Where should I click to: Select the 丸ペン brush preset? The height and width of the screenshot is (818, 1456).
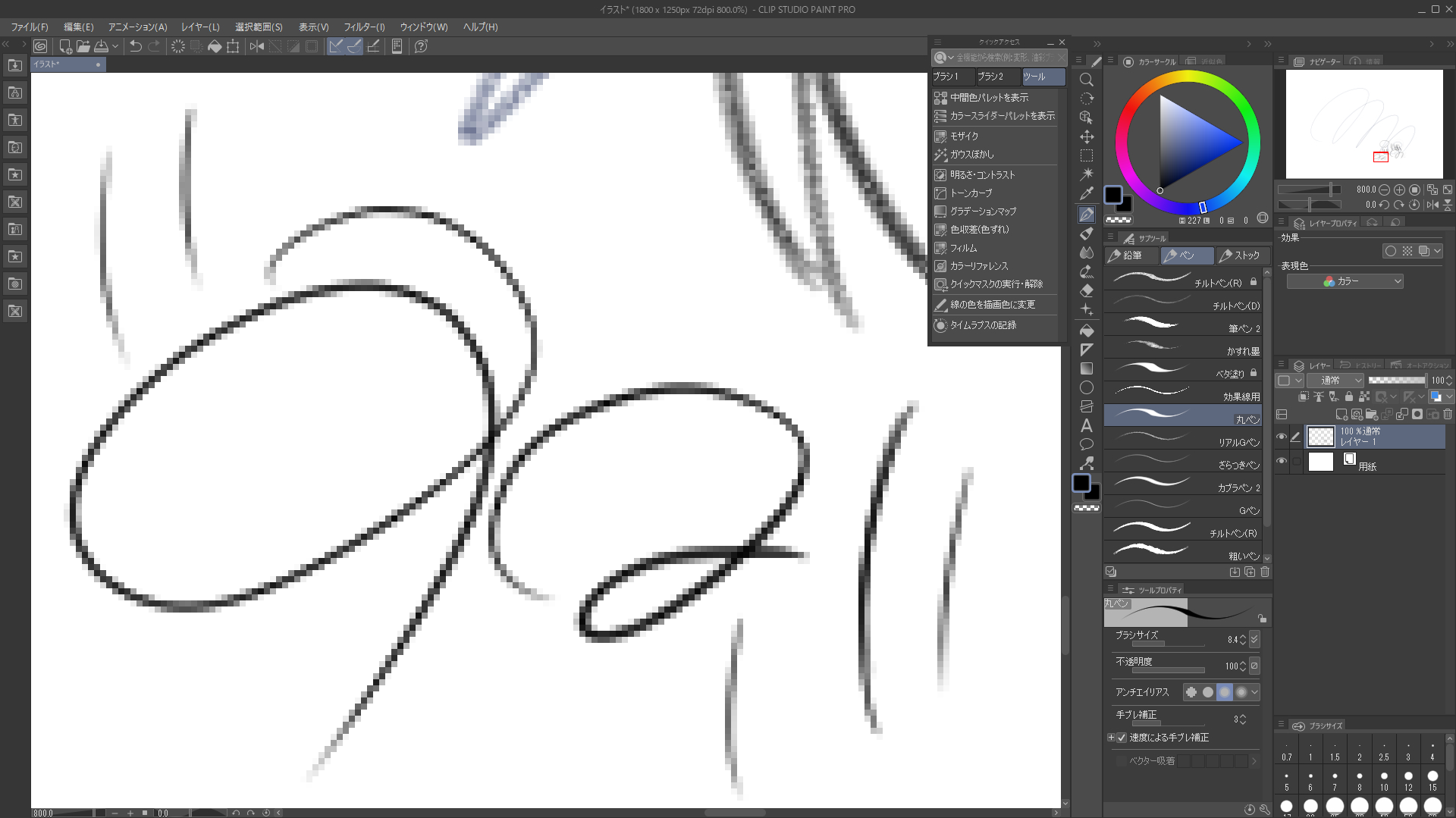click(1183, 415)
